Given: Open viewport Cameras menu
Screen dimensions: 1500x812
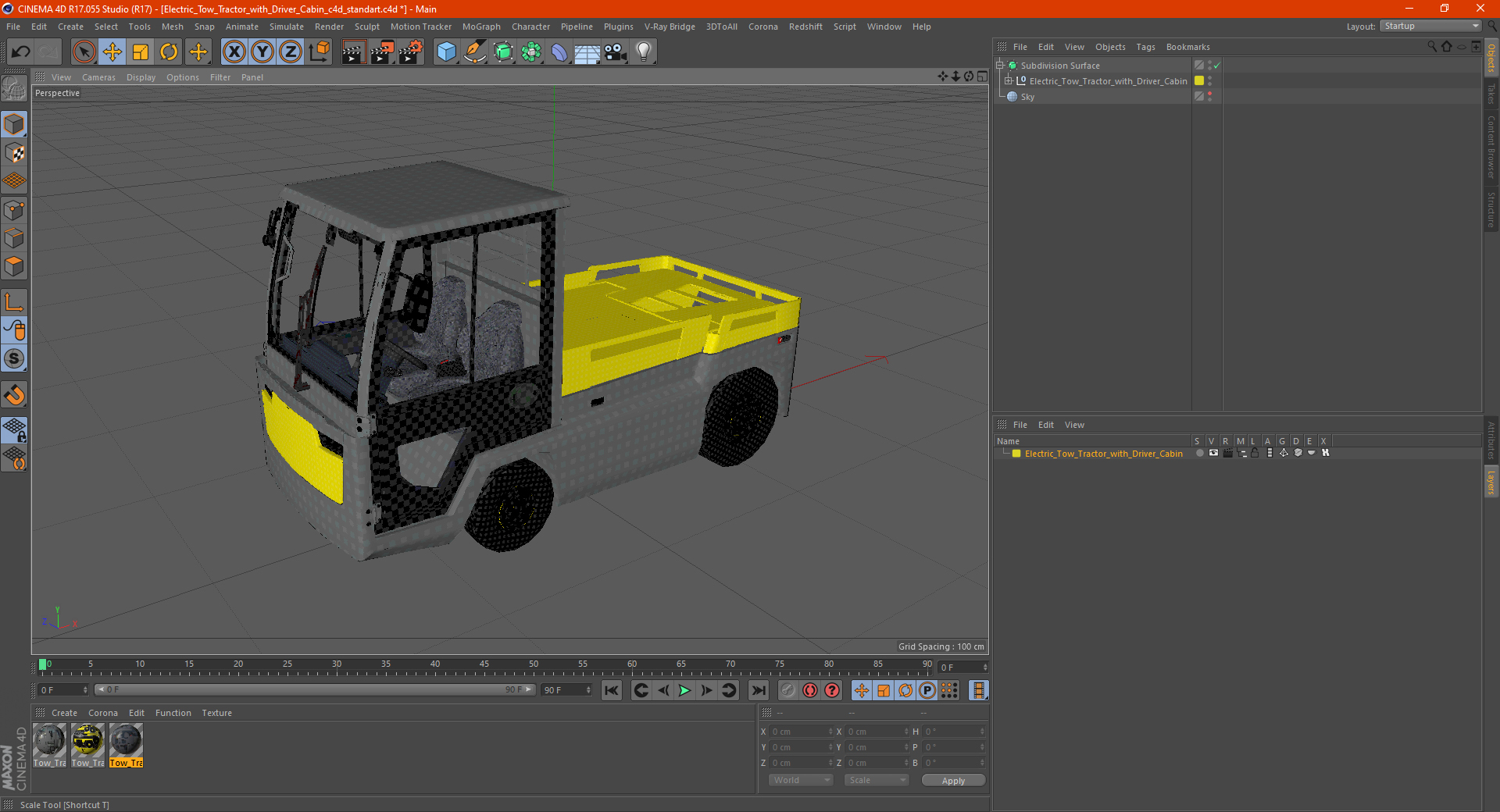Looking at the screenshot, I should click(98, 77).
